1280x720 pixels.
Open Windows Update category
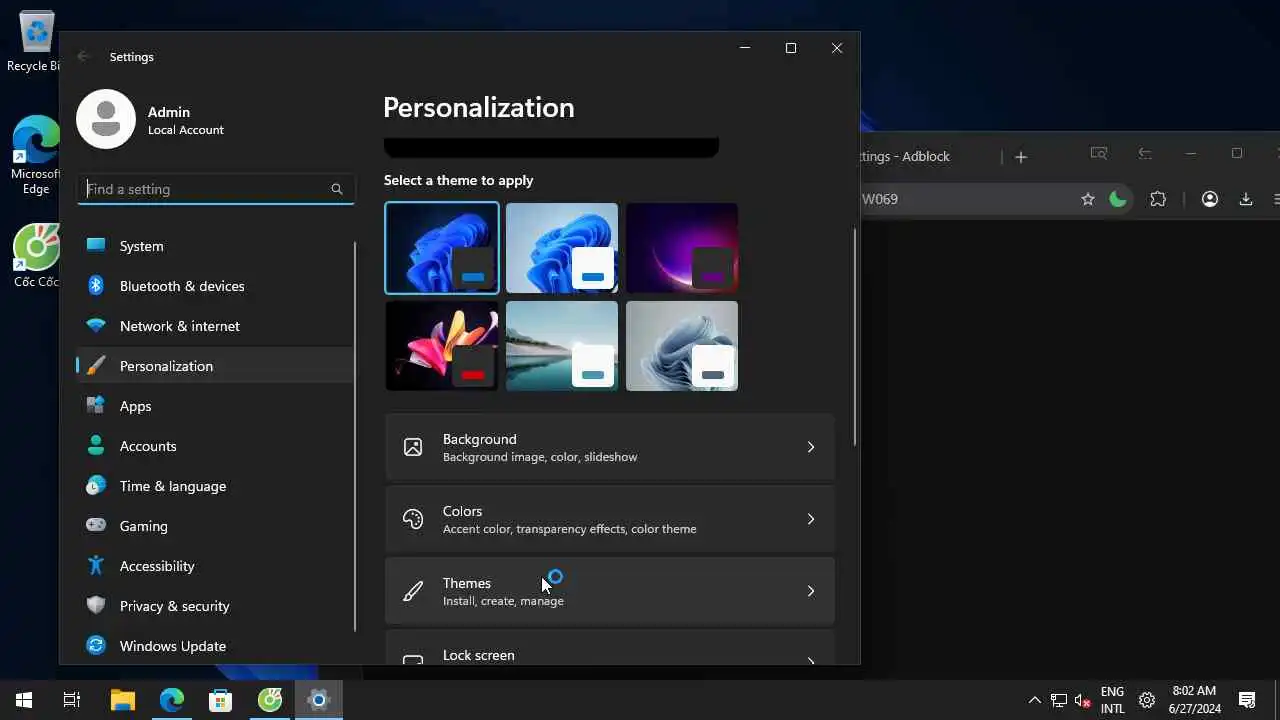(215, 645)
